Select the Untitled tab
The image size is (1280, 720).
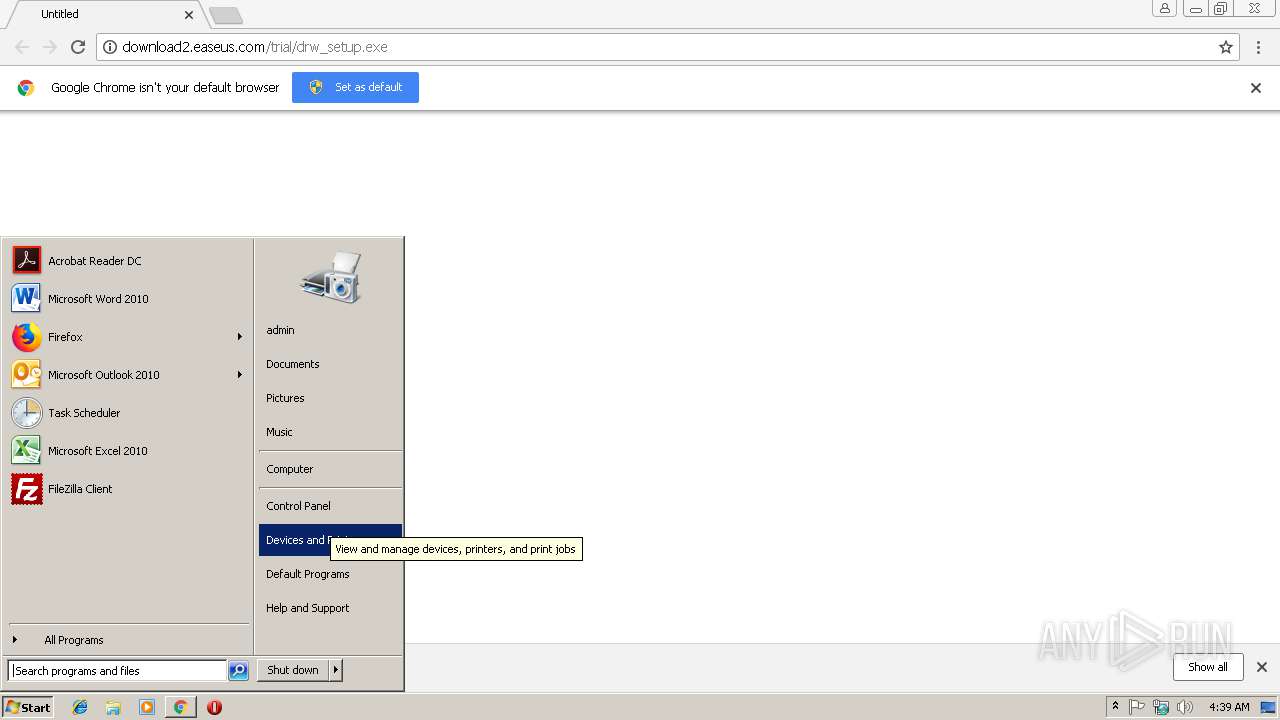105,14
